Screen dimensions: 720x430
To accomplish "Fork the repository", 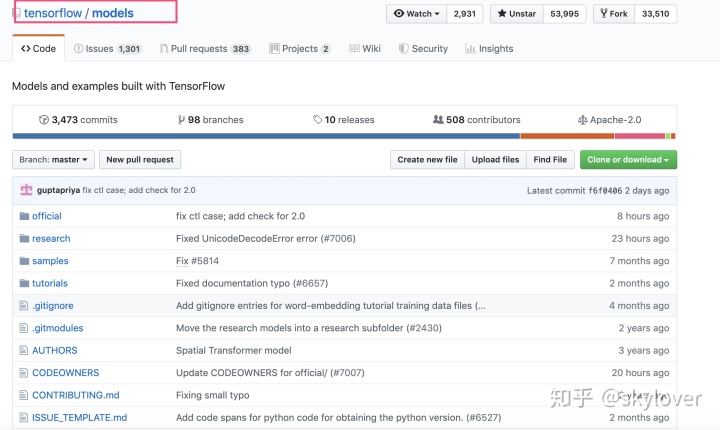I will (614, 14).
